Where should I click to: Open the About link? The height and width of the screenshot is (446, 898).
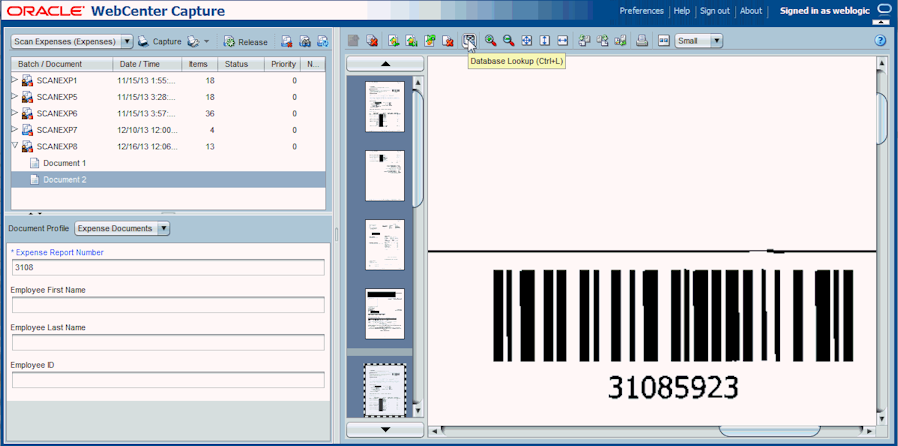coord(751,11)
